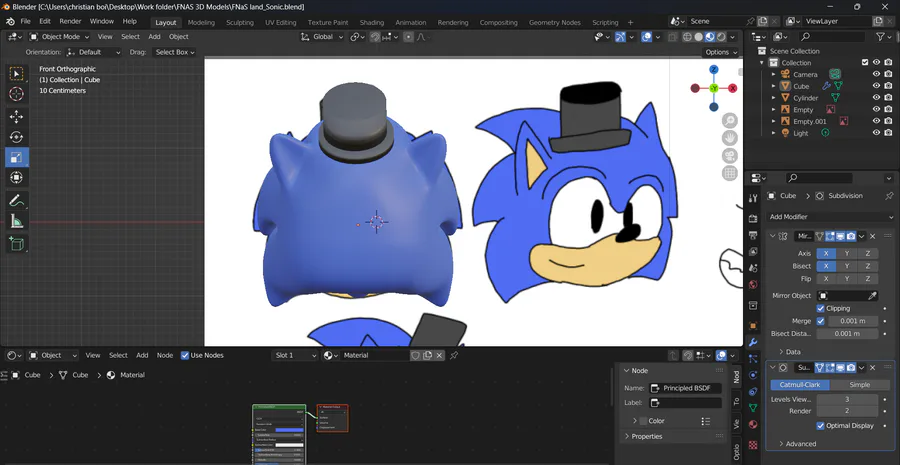Image resolution: width=900 pixels, height=465 pixels.
Task: Open the File menu
Action: click(25, 21)
